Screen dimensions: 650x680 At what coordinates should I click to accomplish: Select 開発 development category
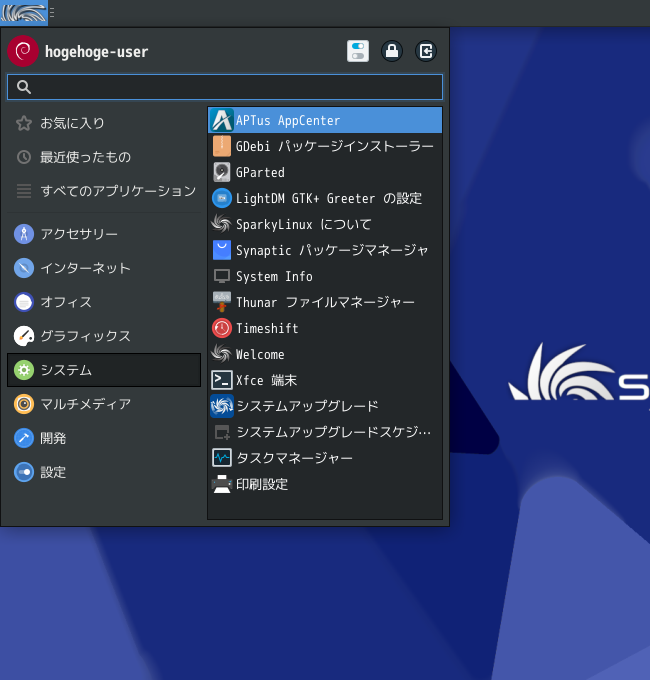pos(104,438)
